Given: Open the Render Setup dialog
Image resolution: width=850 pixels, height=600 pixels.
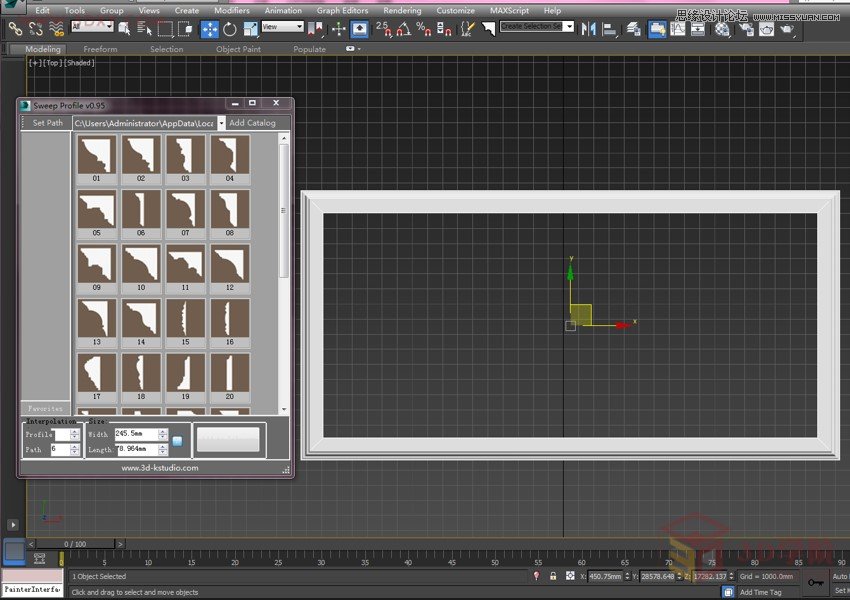Looking at the screenshot, I should pos(746,29).
